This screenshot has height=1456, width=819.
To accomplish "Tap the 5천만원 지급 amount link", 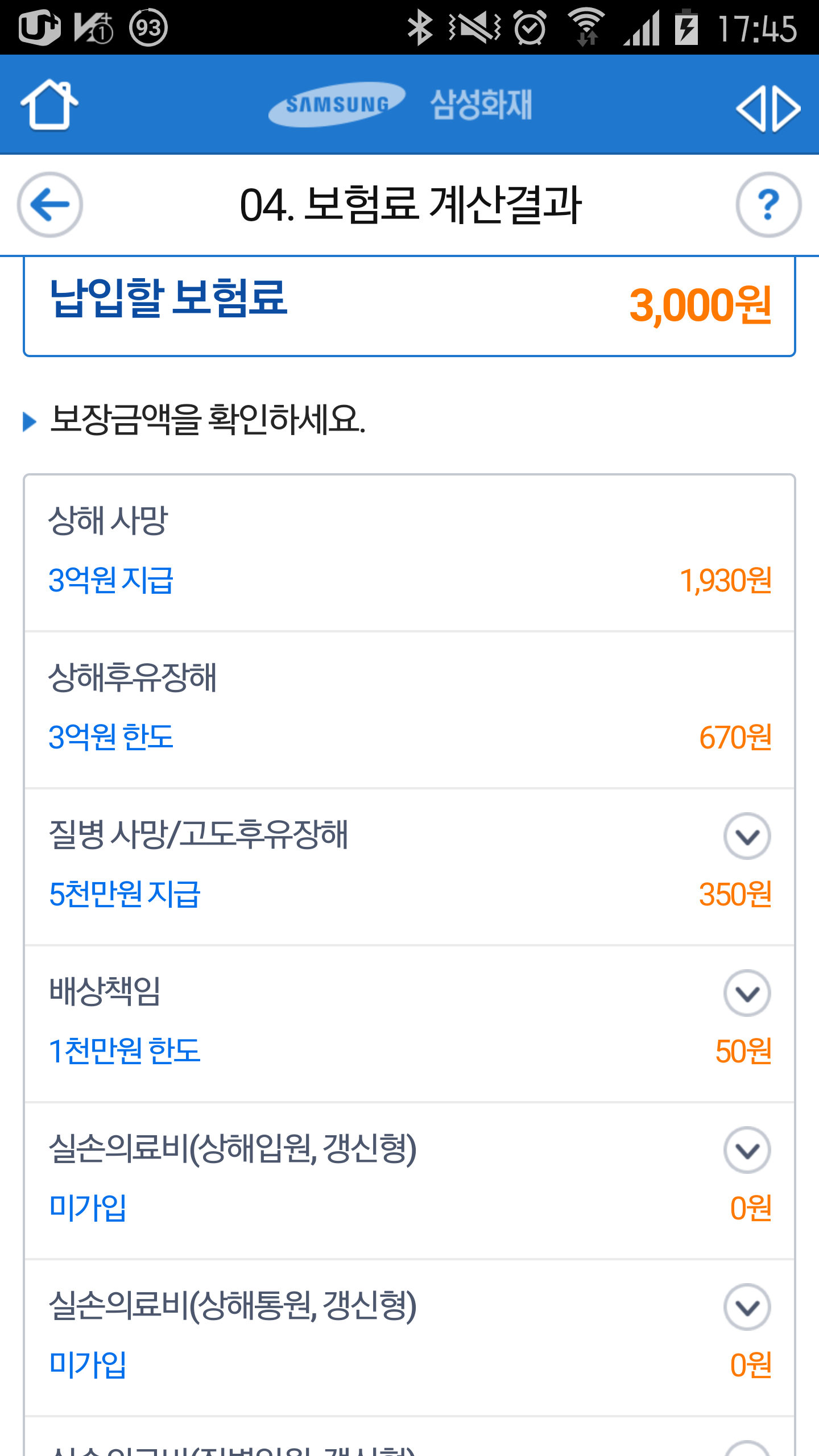I will [x=125, y=894].
